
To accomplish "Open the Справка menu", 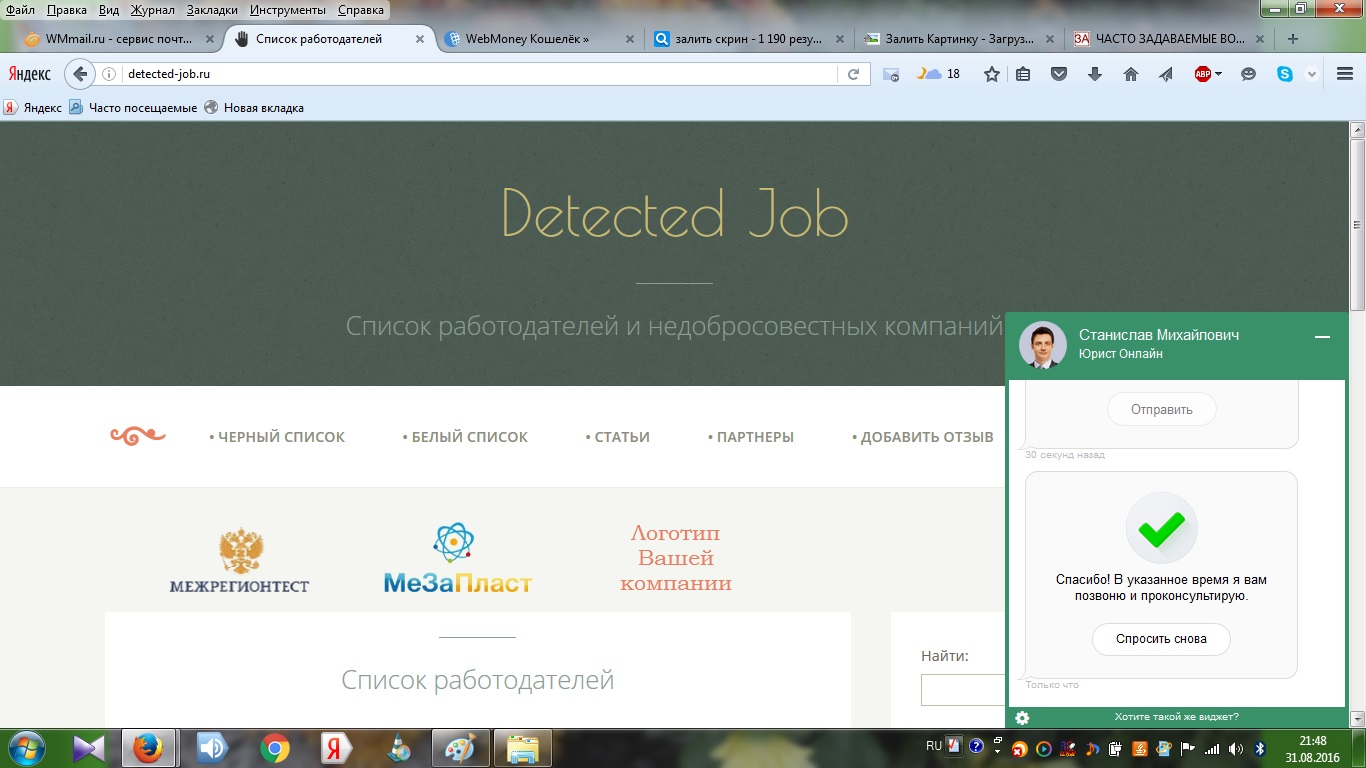I will [x=361, y=10].
